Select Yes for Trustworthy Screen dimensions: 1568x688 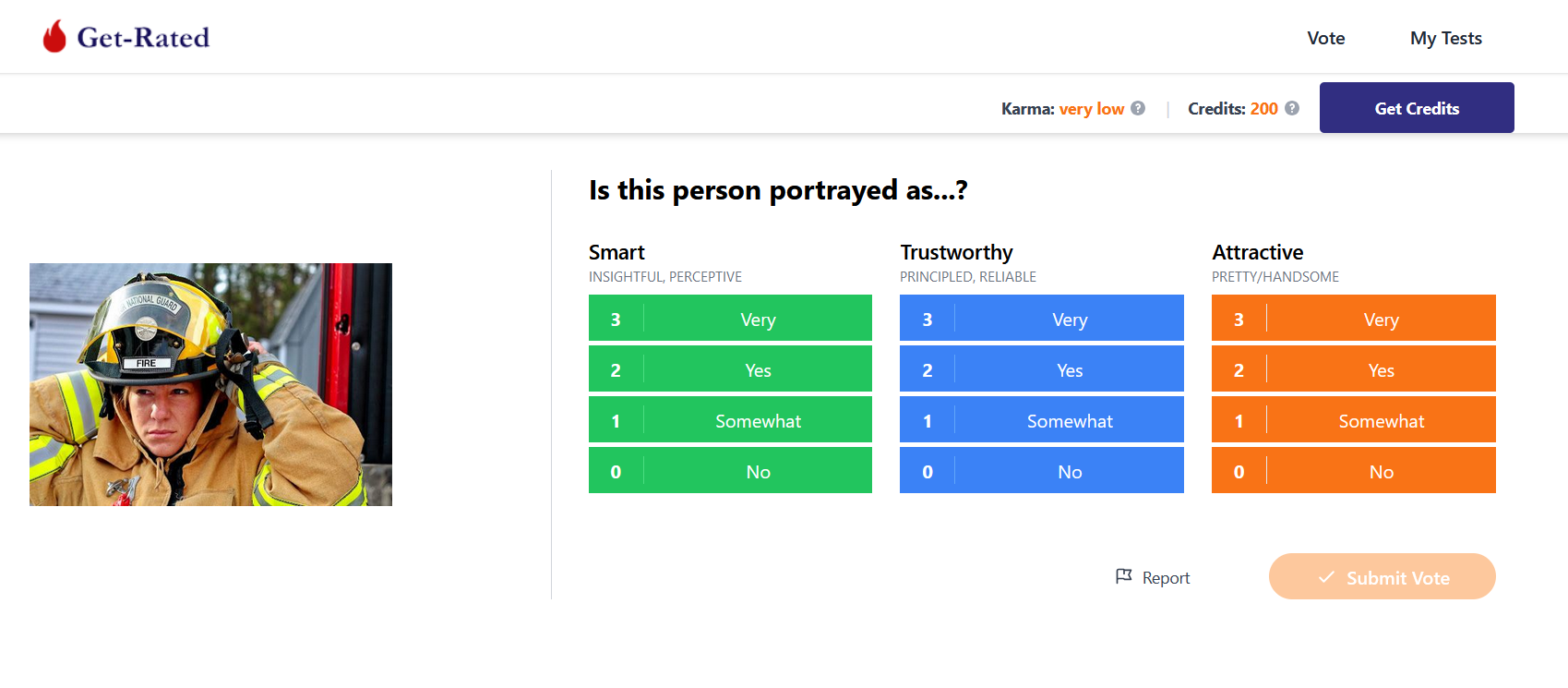[1041, 369]
